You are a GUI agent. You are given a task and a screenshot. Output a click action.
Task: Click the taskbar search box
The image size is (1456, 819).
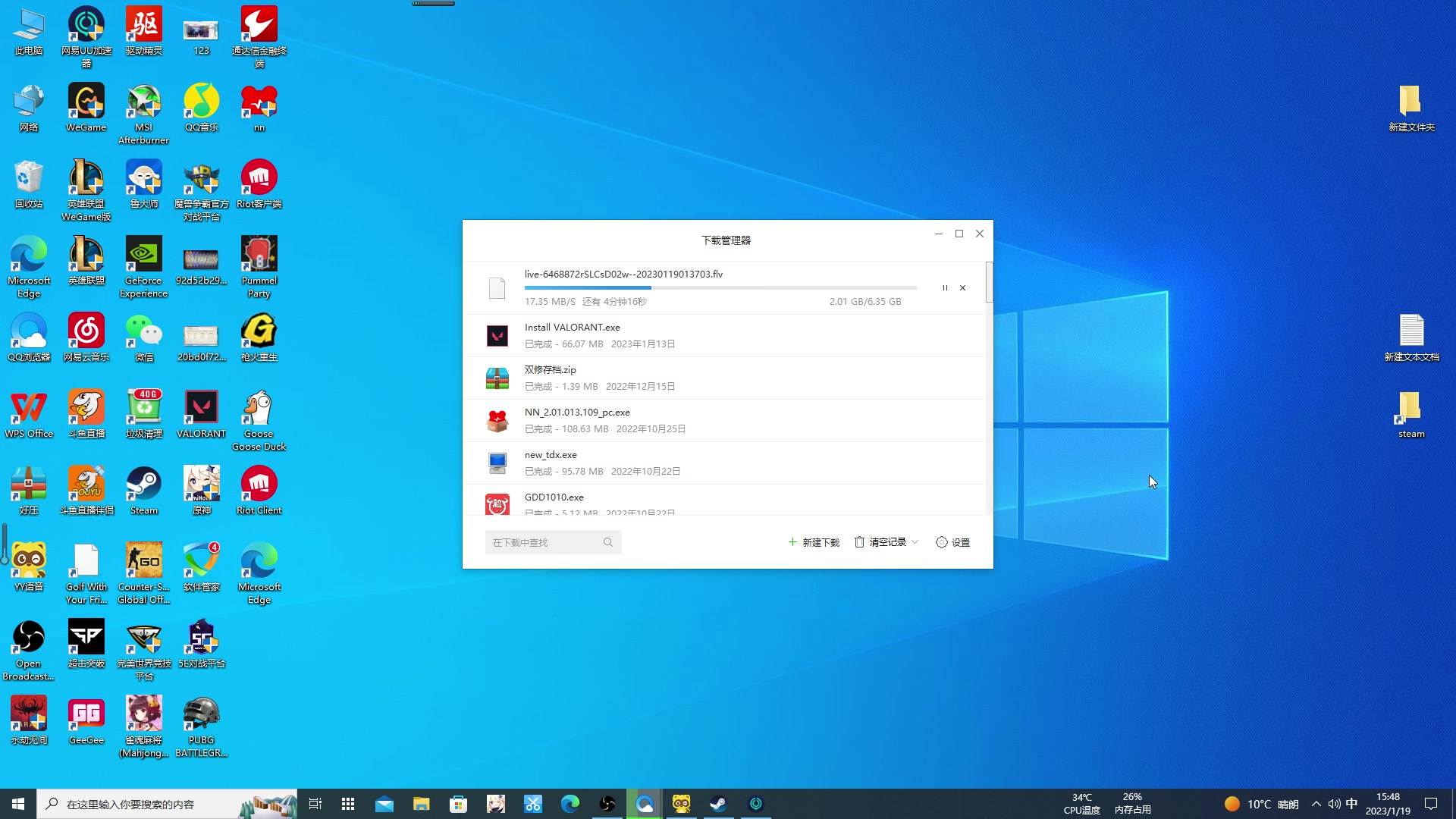tap(167, 804)
